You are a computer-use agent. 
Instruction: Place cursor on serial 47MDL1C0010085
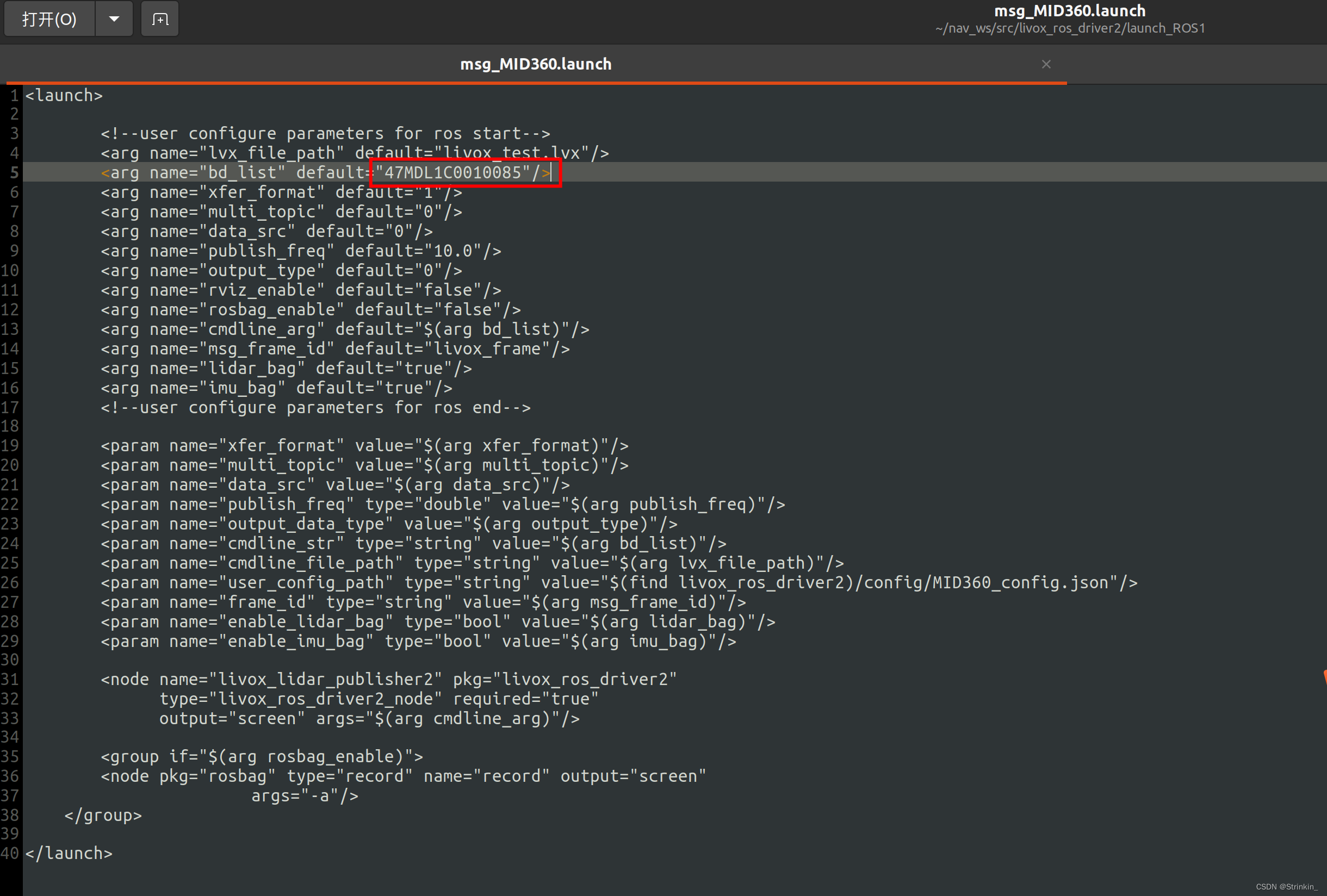[452, 172]
